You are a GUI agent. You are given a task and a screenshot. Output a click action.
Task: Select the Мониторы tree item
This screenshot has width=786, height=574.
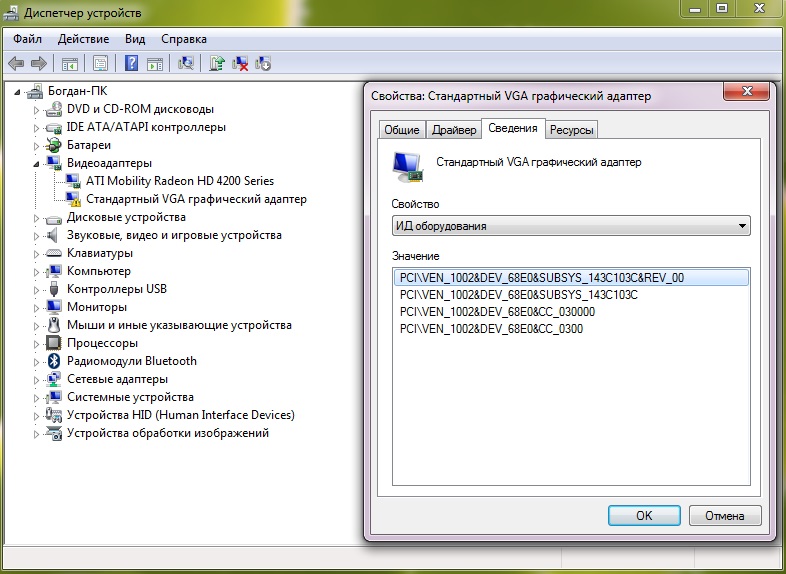coord(97,307)
